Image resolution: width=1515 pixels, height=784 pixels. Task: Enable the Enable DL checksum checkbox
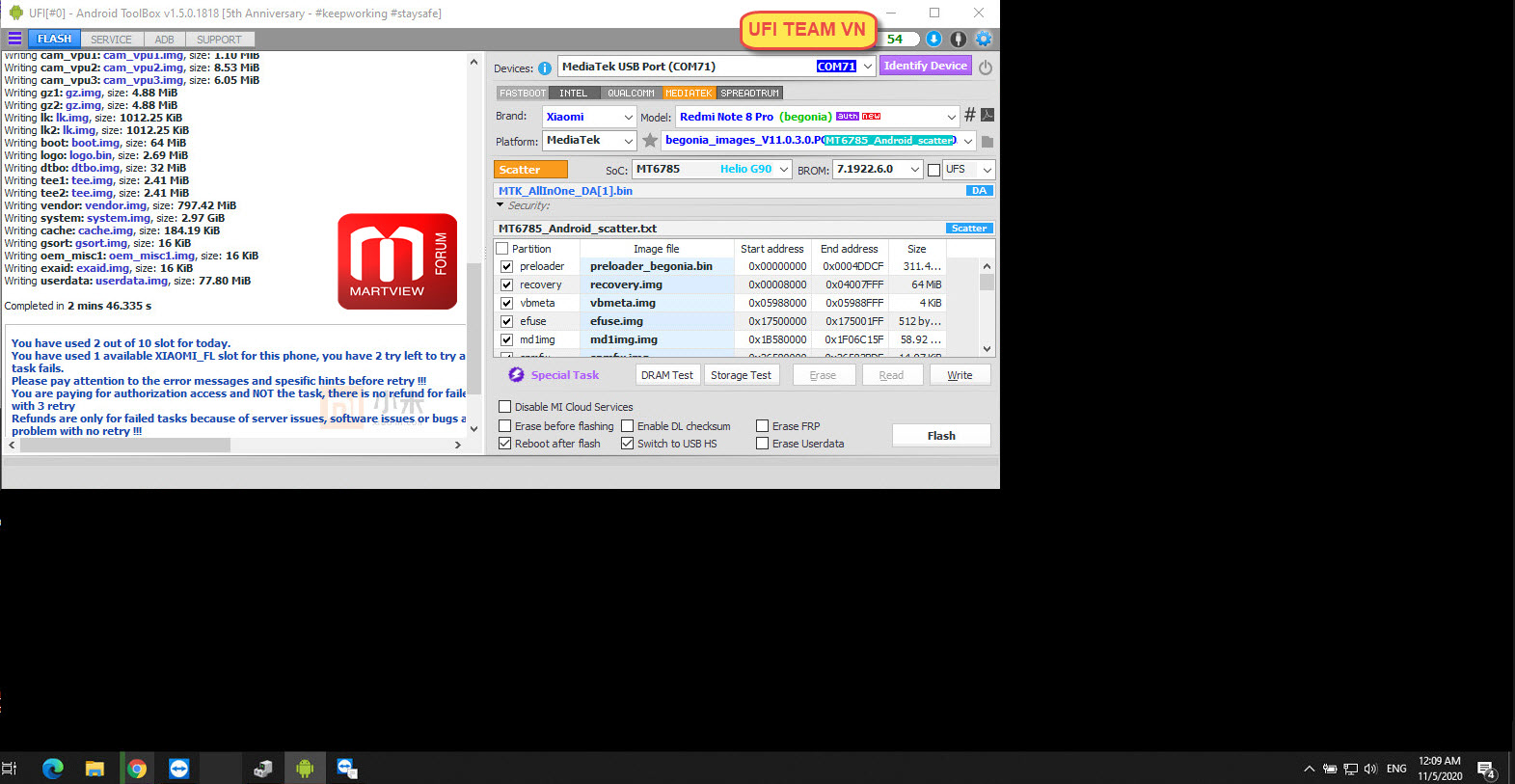click(627, 425)
